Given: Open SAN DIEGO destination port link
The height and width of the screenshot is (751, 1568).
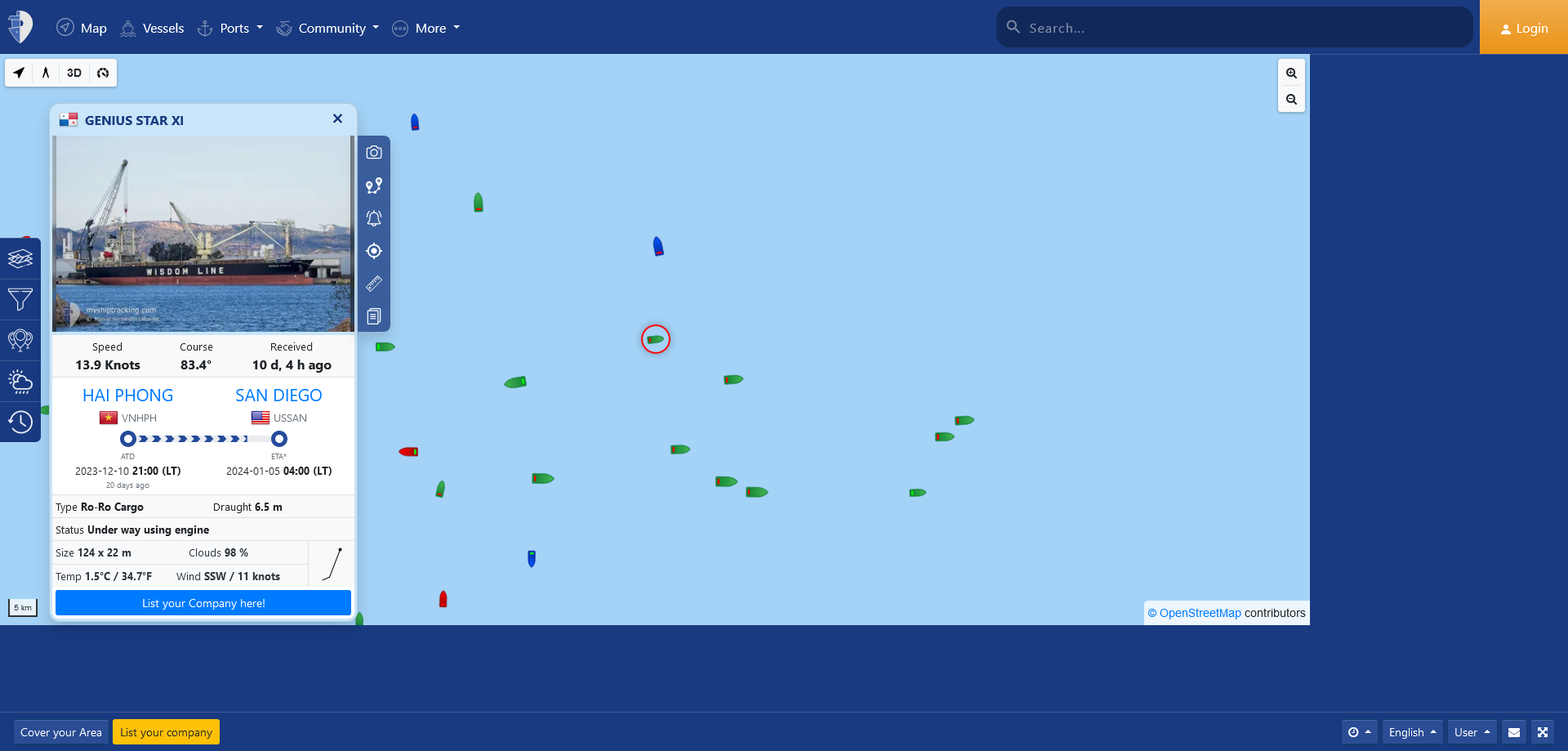Looking at the screenshot, I should point(278,396).
